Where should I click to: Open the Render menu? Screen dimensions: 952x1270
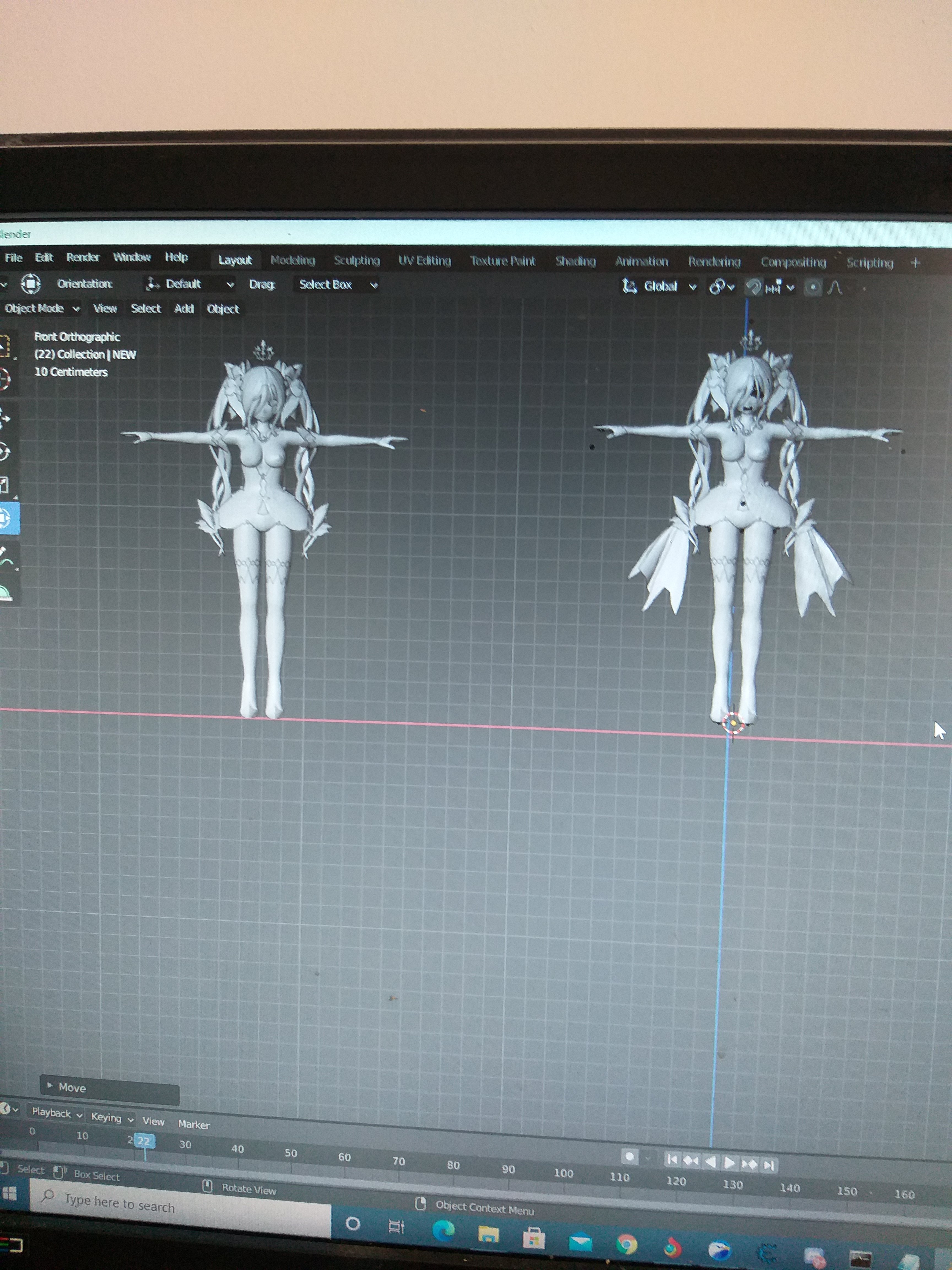click(x=83, y=257)
